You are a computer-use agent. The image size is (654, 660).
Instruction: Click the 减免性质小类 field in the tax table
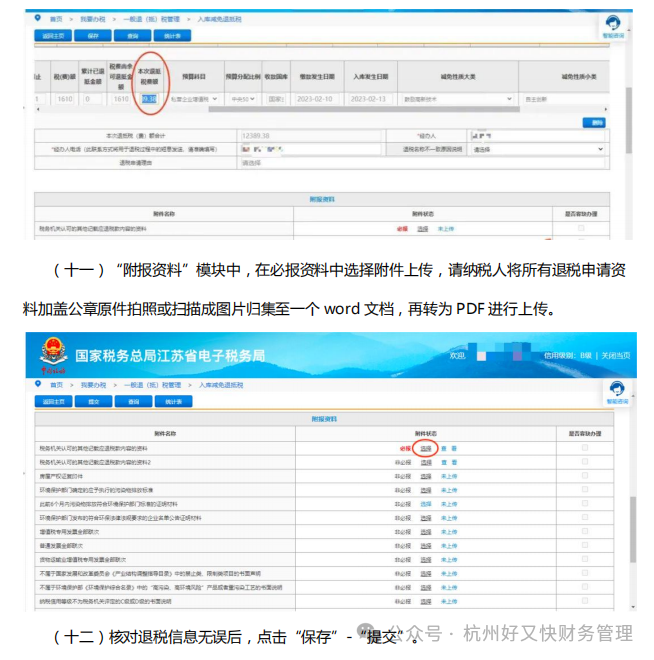pos(564,99)
